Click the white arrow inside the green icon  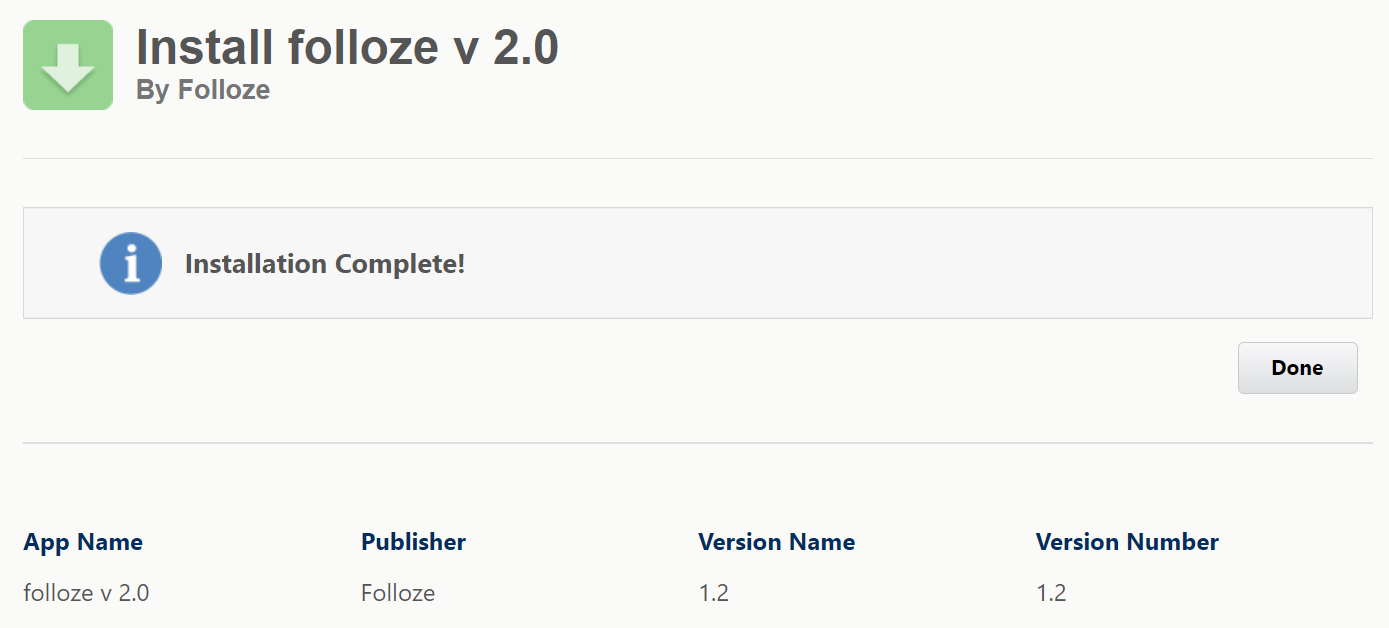(x=67, y=64)
